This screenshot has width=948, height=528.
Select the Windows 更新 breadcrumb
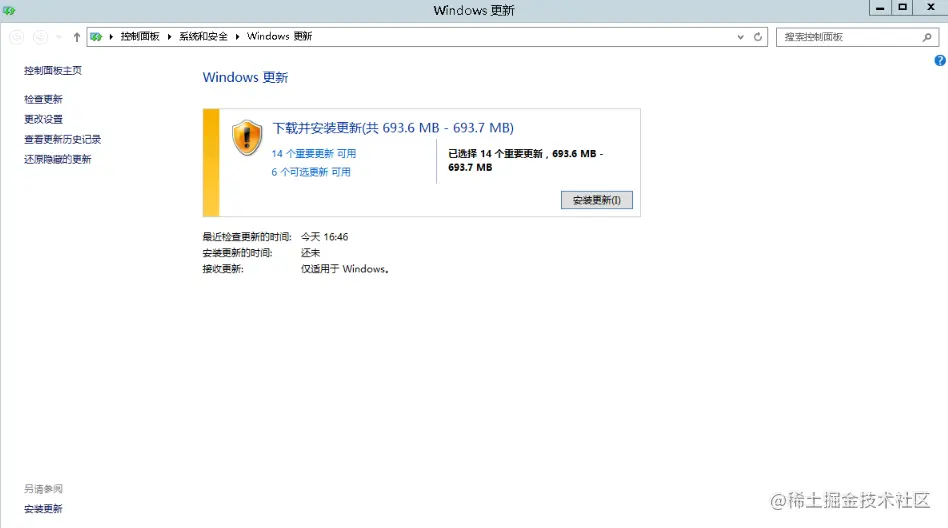[279, 36]
